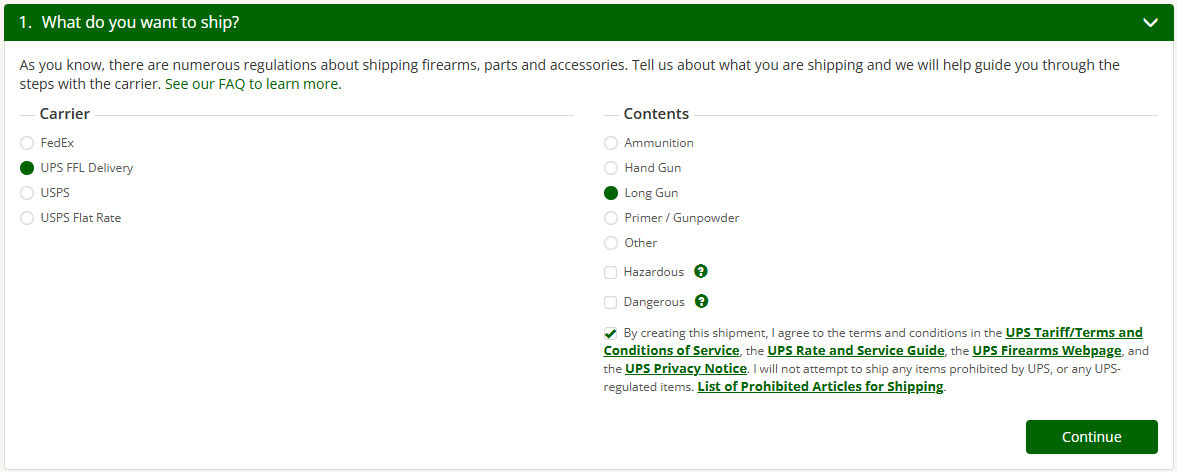The width and height of the screenshot is (1177, 472).
Task: Open List of Prohibited Articles for Shipping
Action: click(x=820, y=386)
